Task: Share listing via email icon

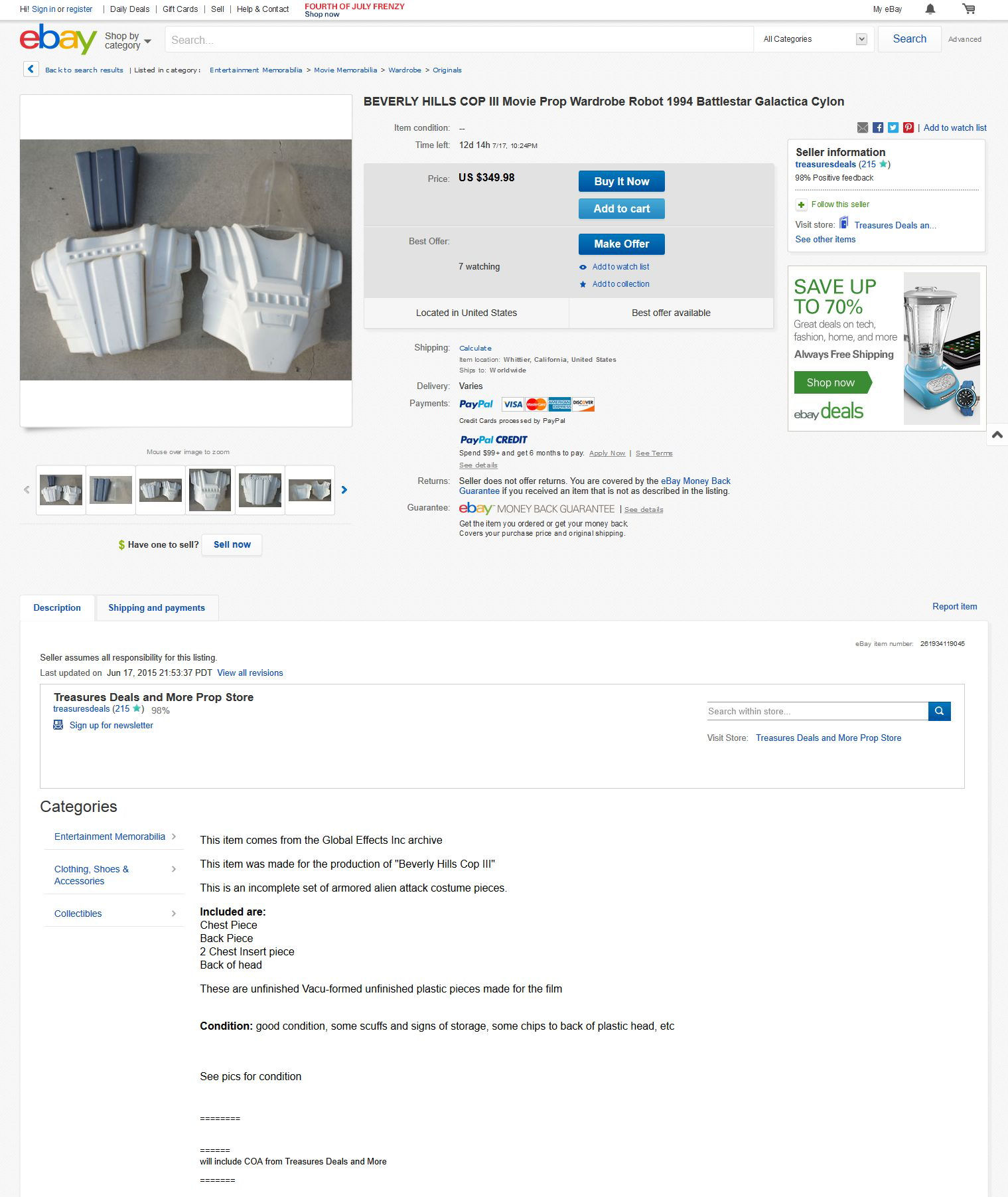Action: (863, 127)
